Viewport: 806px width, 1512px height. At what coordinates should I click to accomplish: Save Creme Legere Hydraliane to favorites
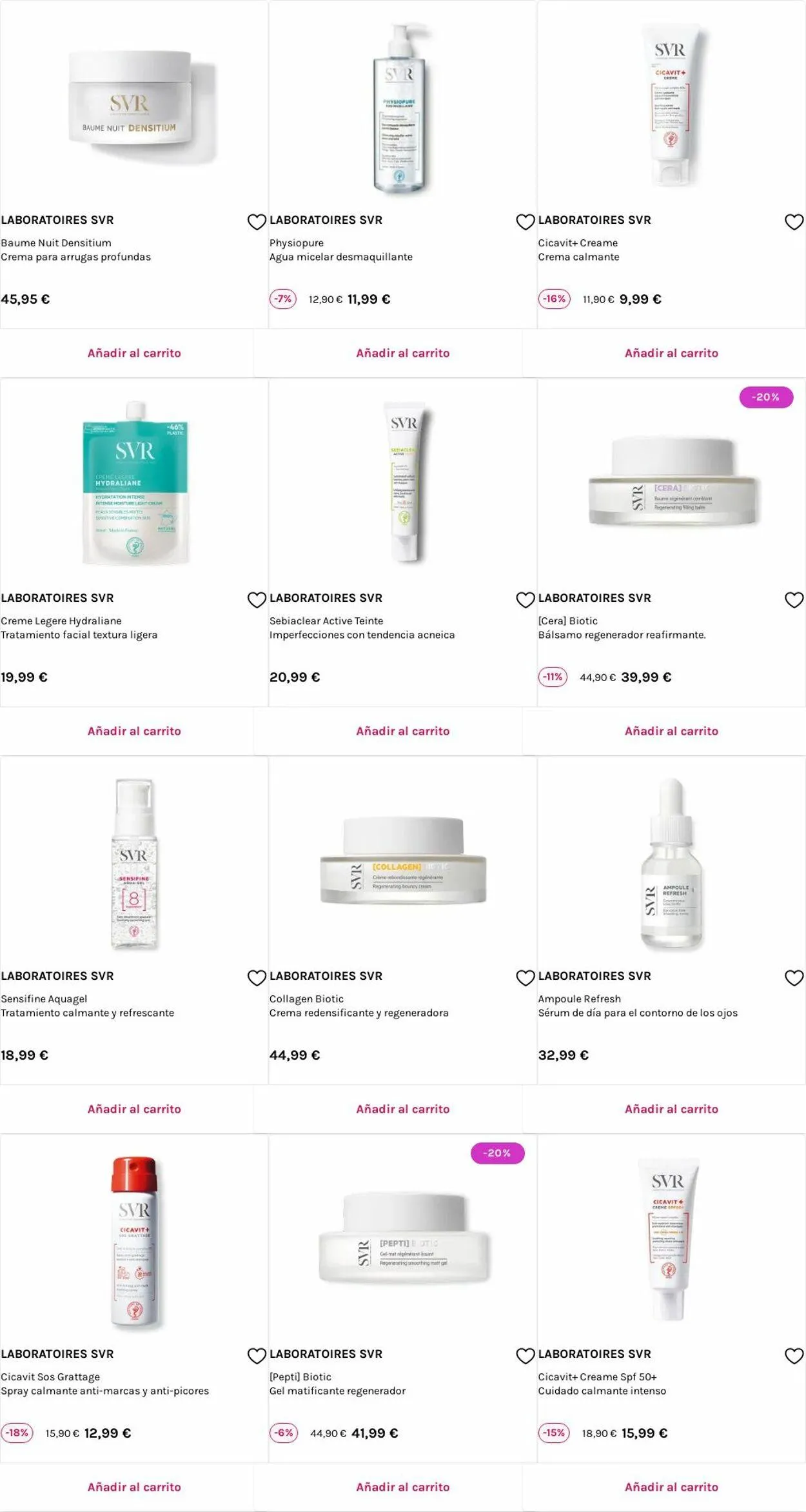click(257, 600)
